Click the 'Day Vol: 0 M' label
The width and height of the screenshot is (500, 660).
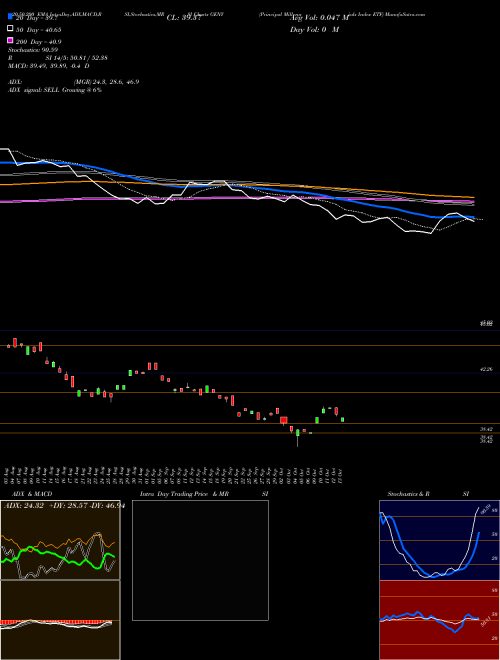(314, 29)
